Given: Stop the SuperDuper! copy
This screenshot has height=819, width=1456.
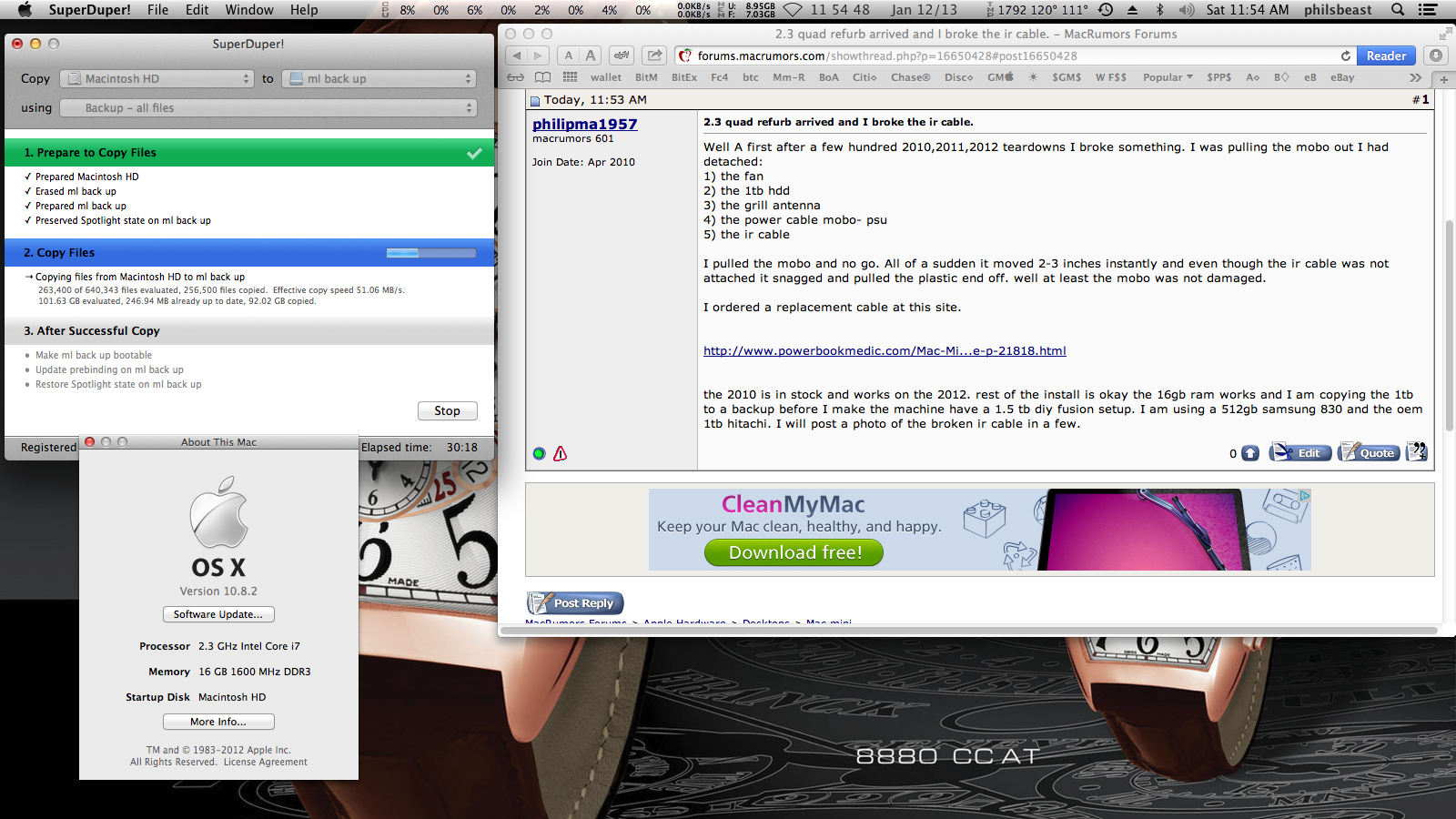Looking at the screenshot, I should pyautogui.click(x=447, y=411).
